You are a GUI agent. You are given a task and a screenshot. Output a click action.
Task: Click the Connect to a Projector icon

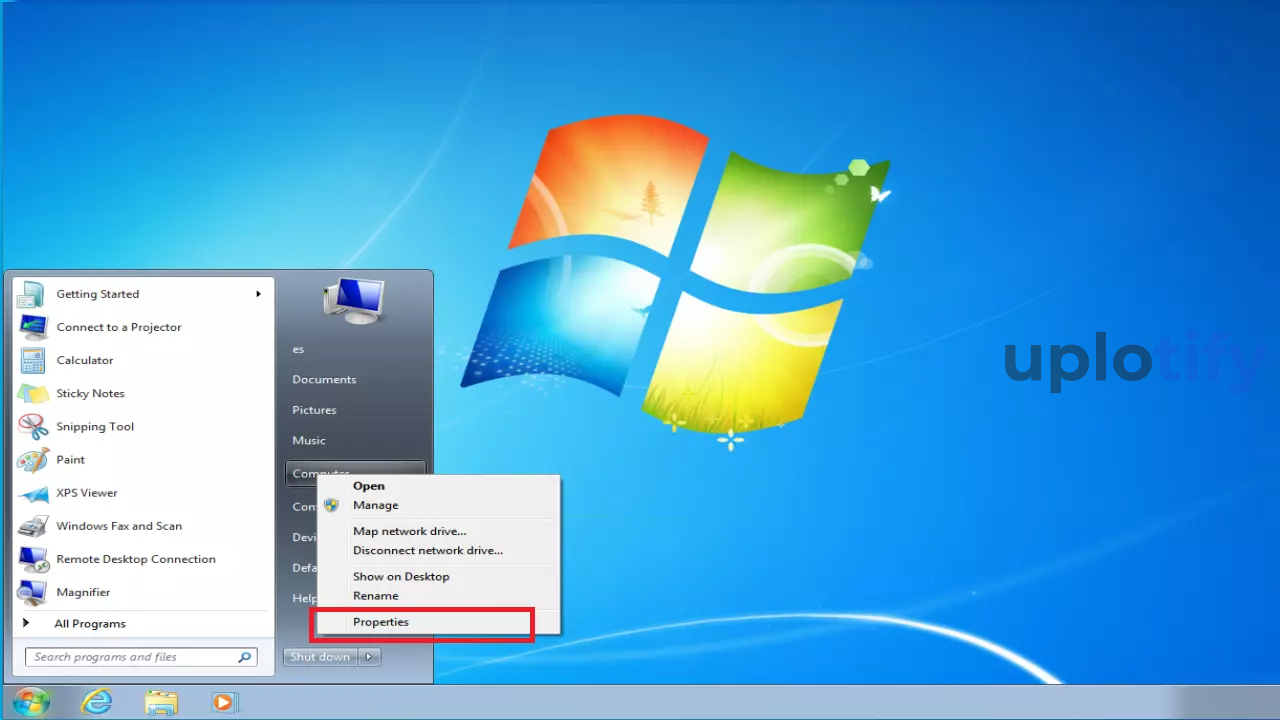point(32,327)
